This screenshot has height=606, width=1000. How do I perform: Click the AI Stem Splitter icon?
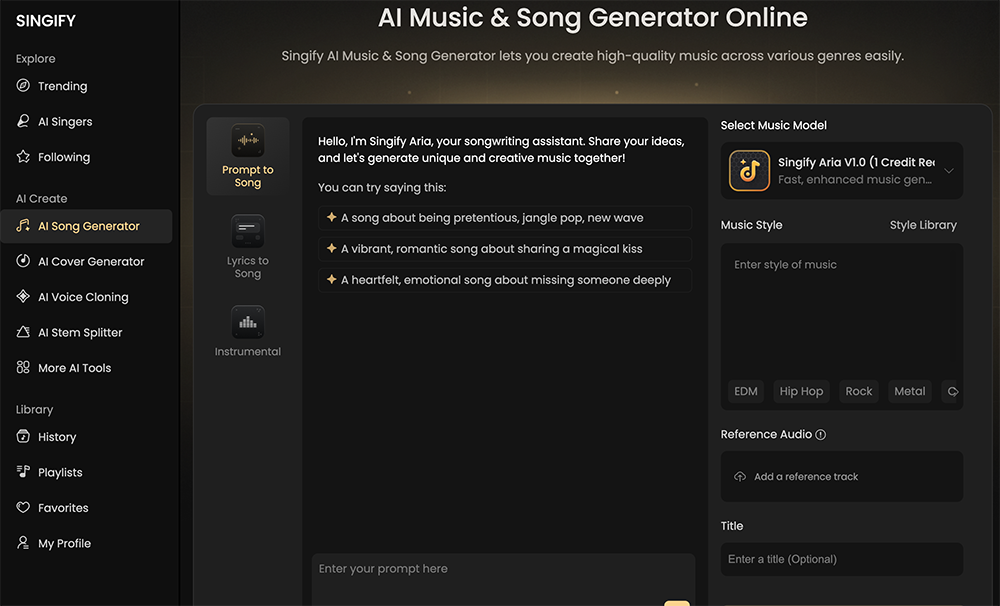tap(23, 332)
